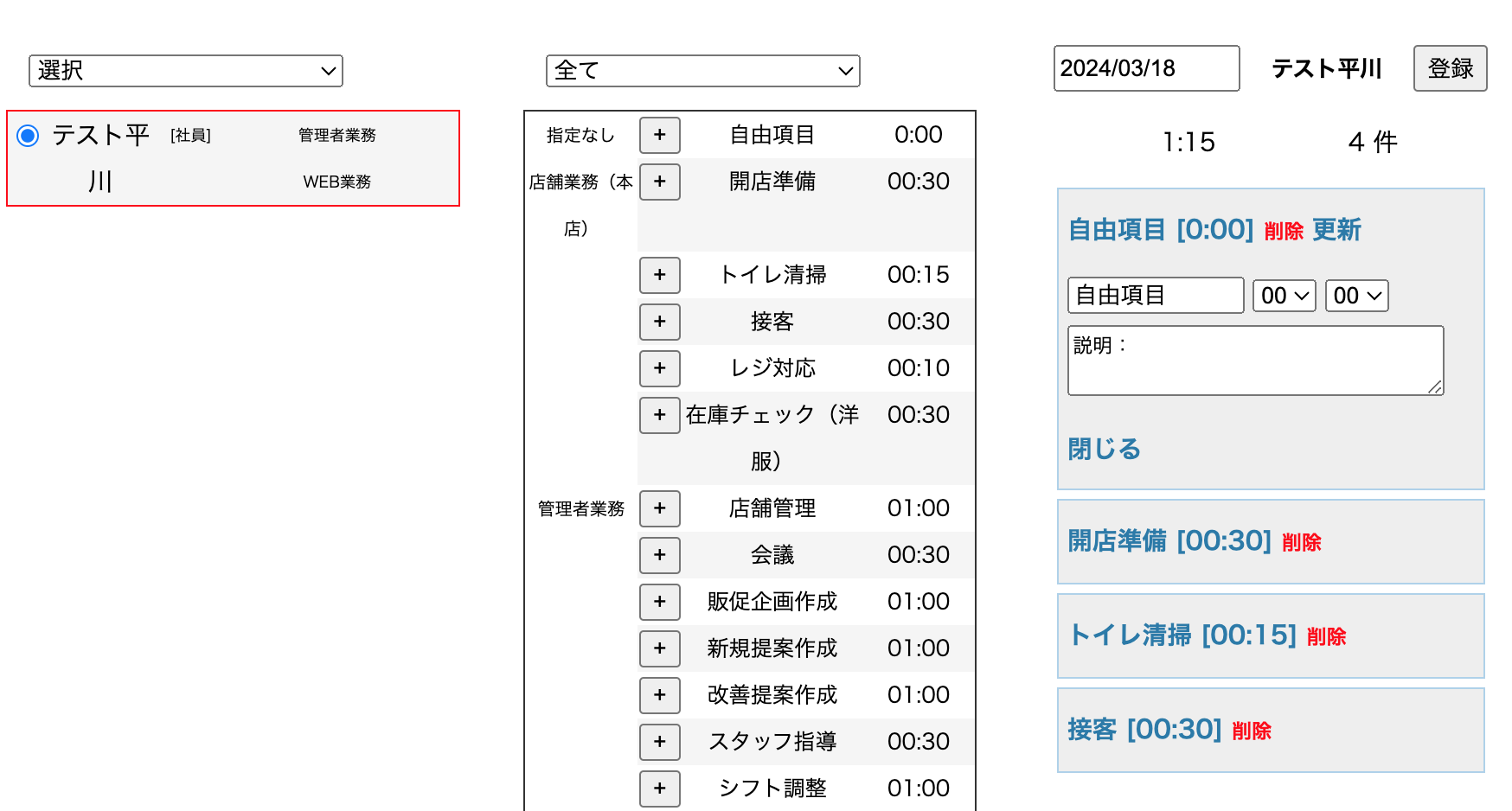Click 閉じる to close the edit panel
1512x811 pixels.
coord(1103,449)
